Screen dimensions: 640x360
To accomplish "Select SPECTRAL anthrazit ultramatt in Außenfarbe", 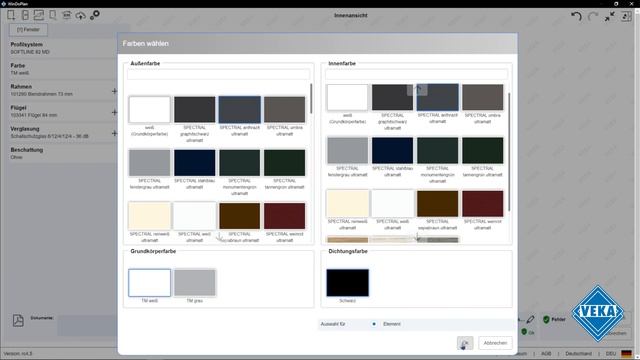I will [240, 109].
